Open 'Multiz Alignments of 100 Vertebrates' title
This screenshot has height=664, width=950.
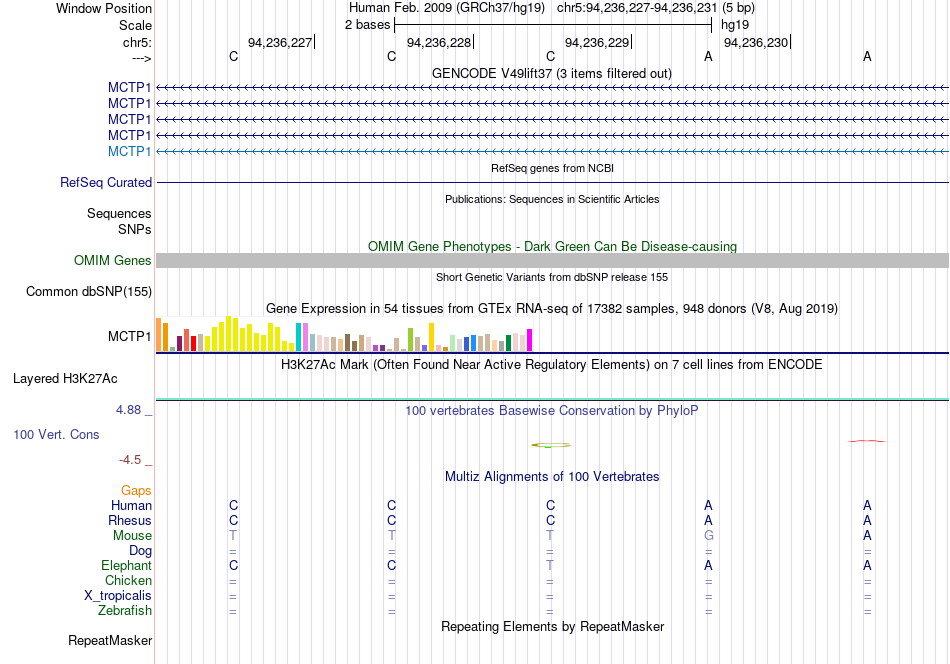(x=552, y=477)
